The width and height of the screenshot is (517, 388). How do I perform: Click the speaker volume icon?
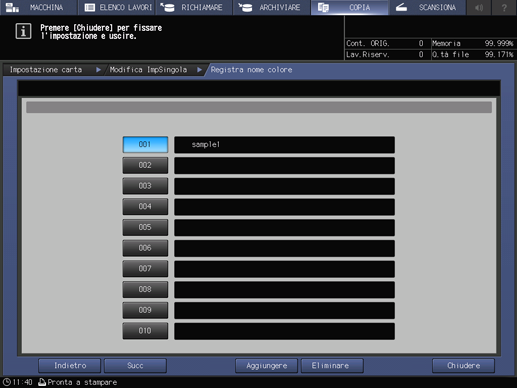point(479,7)
